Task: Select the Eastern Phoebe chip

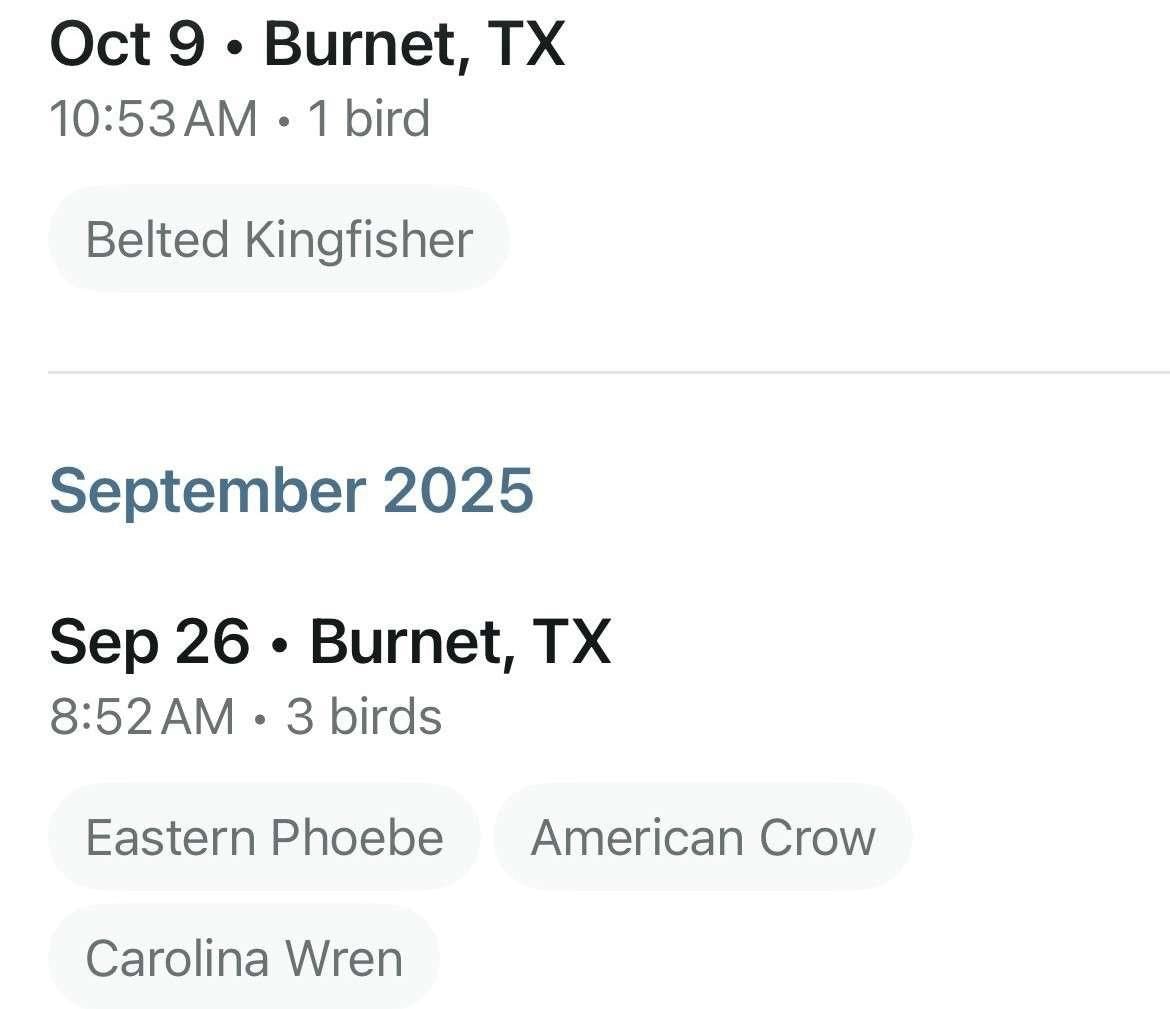Action: coord(264,837)
